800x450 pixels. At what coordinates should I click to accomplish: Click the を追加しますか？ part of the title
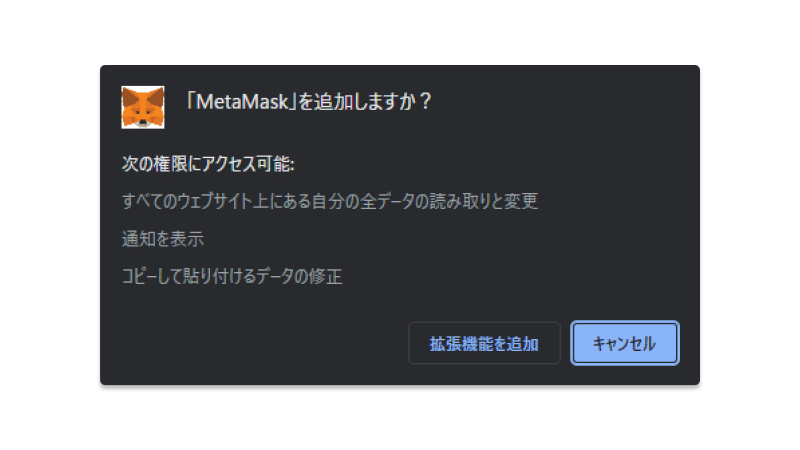tap(365, 102)
